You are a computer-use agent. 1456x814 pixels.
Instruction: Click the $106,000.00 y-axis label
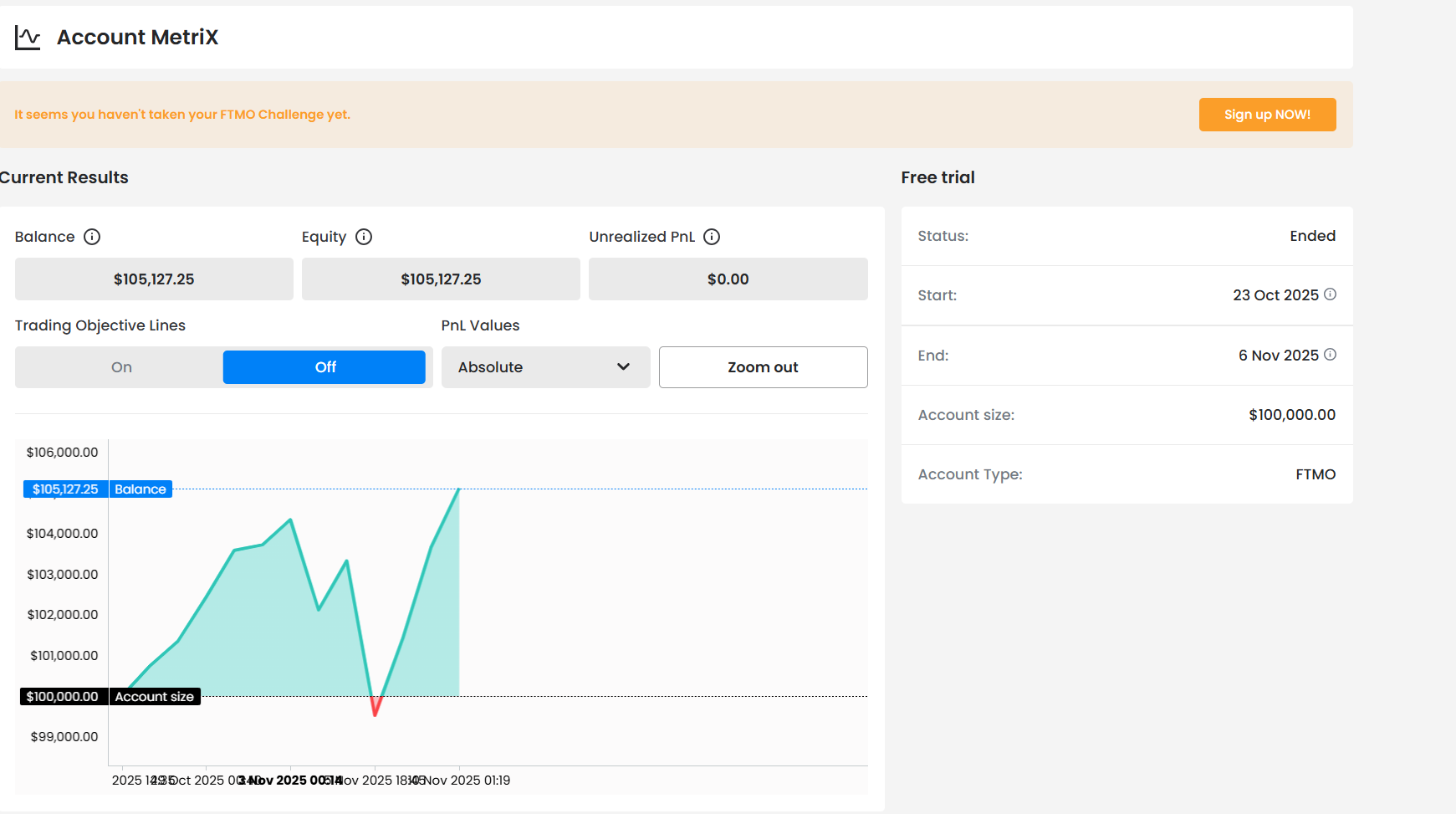(x=63, y=453)
